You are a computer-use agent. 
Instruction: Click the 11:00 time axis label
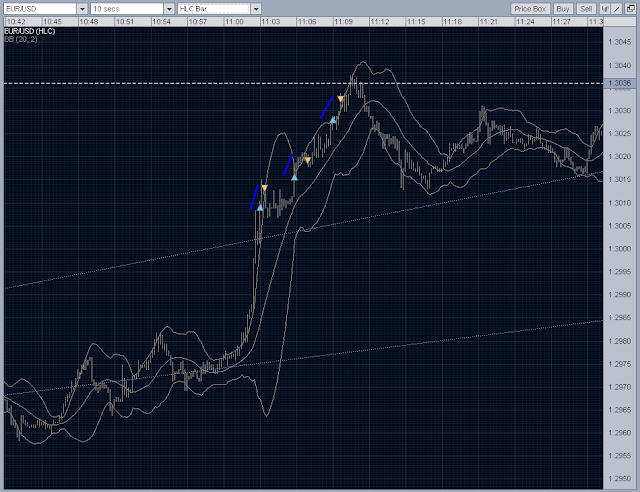coord(234,22)
